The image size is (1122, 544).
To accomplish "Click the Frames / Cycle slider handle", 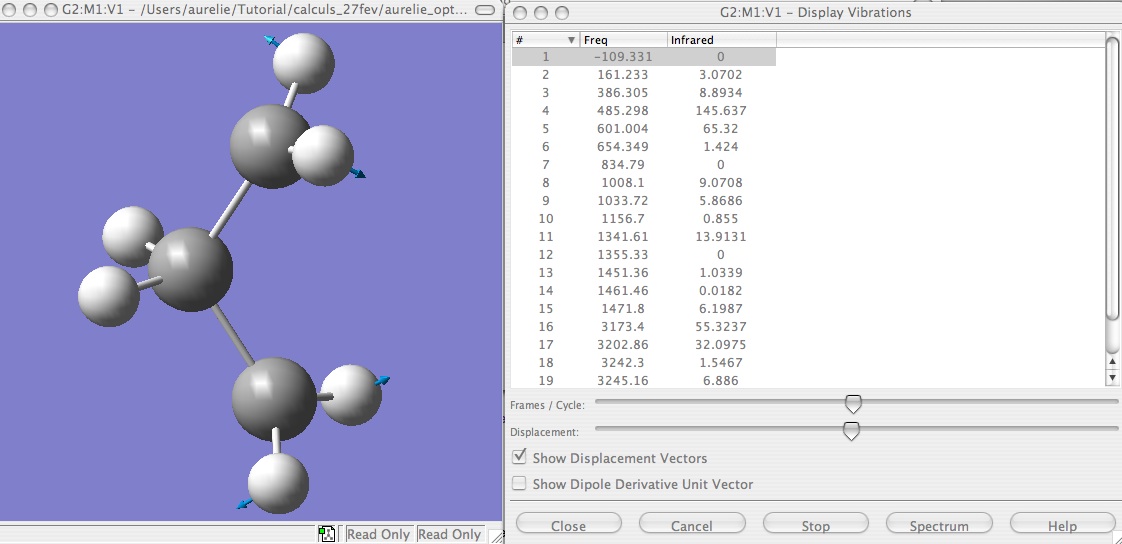I will [x=853, y=404].
